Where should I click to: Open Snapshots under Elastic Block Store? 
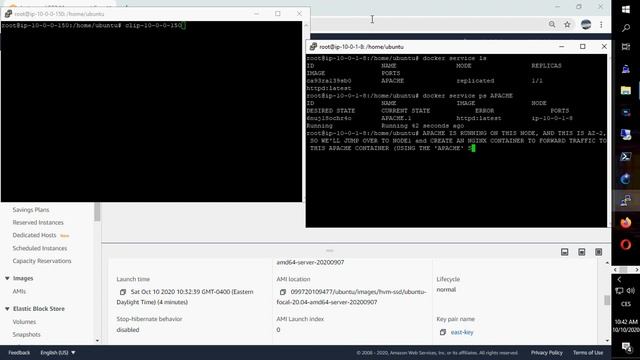pos(26,335)
